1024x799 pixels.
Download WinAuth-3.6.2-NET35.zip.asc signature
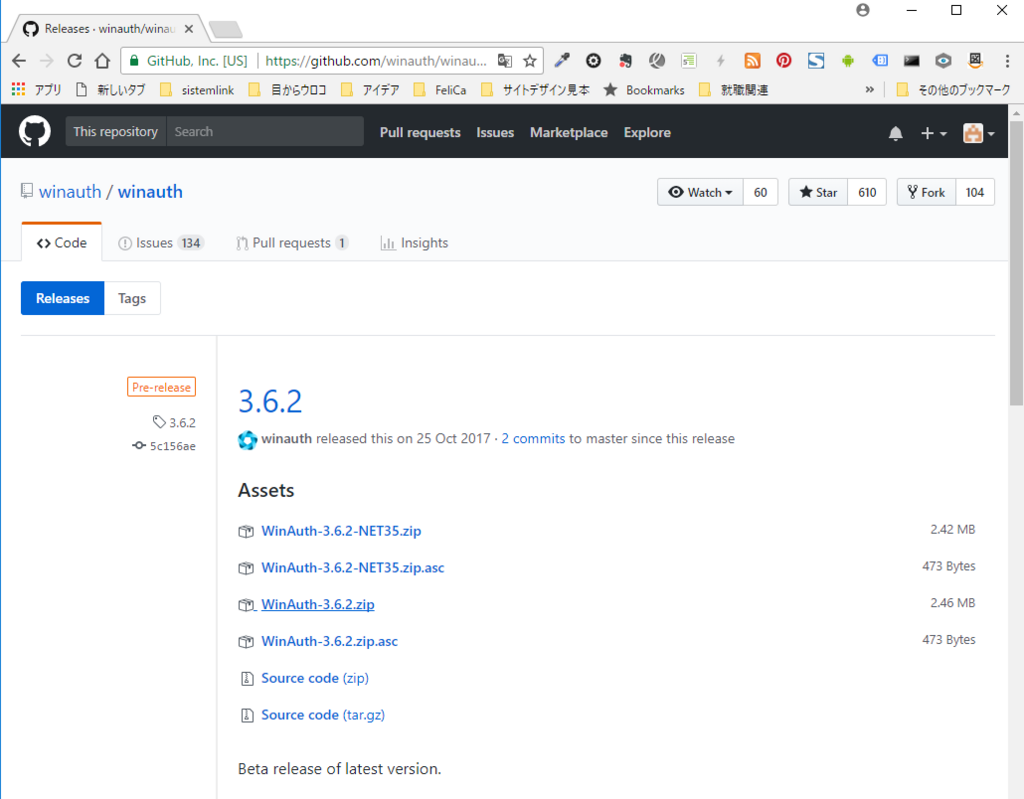click(x=353, y=568)
